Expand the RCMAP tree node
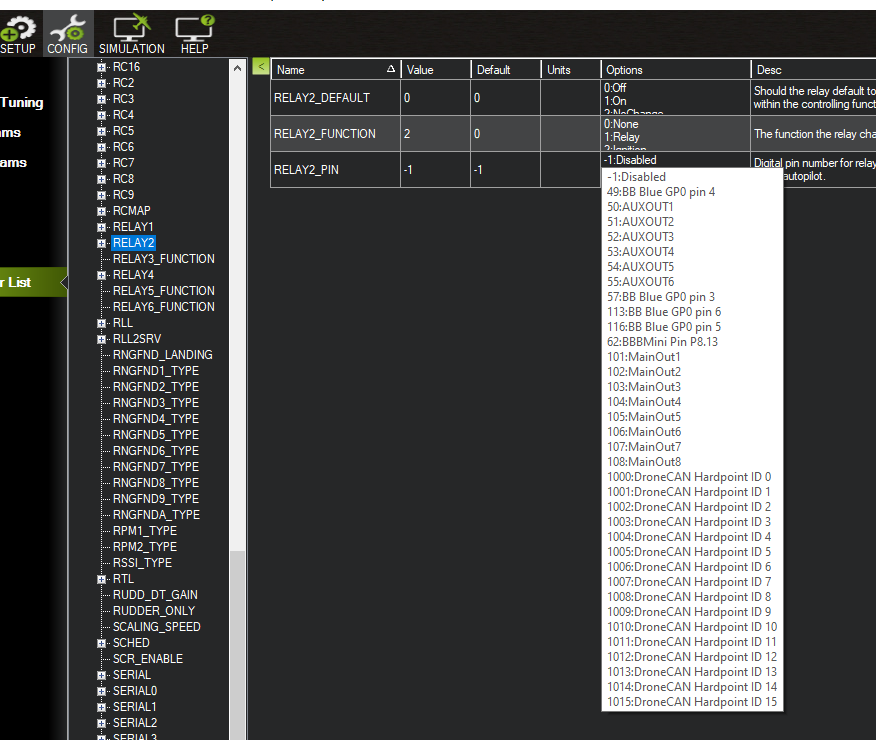The width and height of the screenshot is (876, 740). point(102,211)
